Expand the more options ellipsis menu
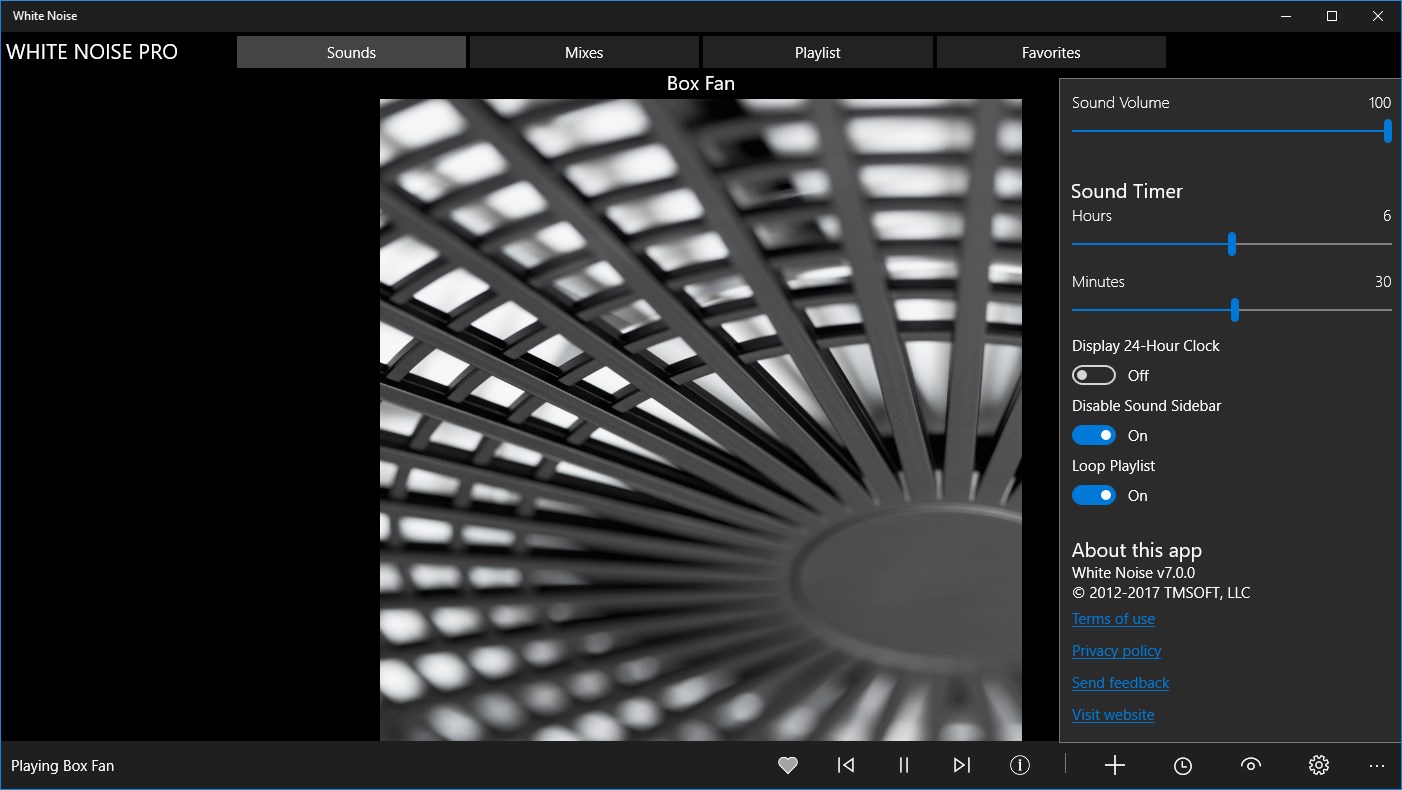 pos(1377,765)
